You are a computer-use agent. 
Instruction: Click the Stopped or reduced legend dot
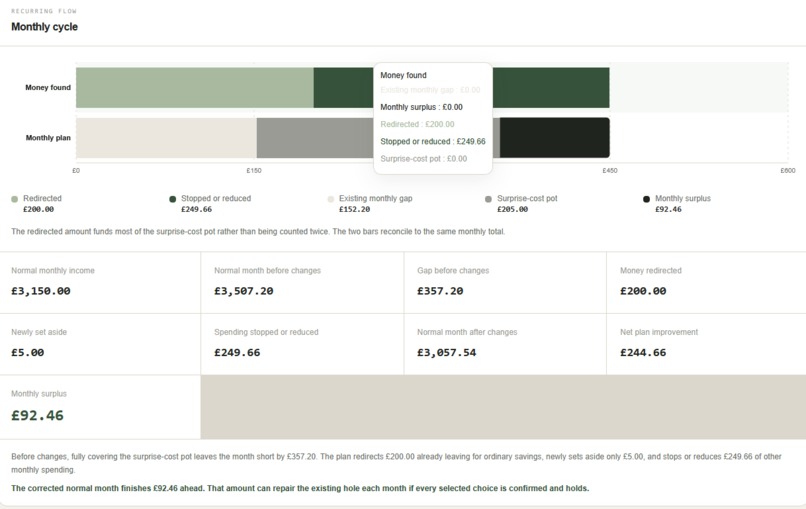click(173, 199)
